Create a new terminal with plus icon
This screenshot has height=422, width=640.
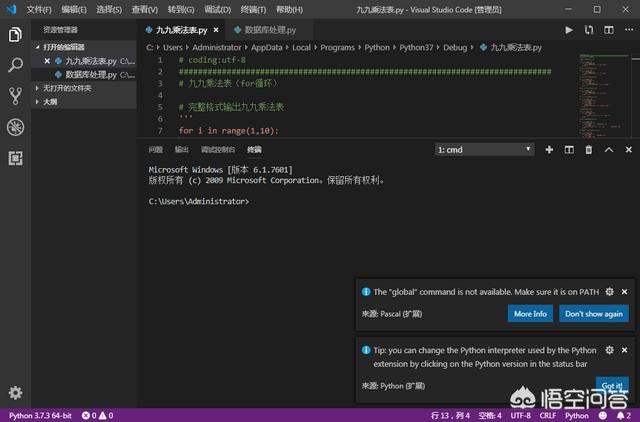tap(549, 150)
